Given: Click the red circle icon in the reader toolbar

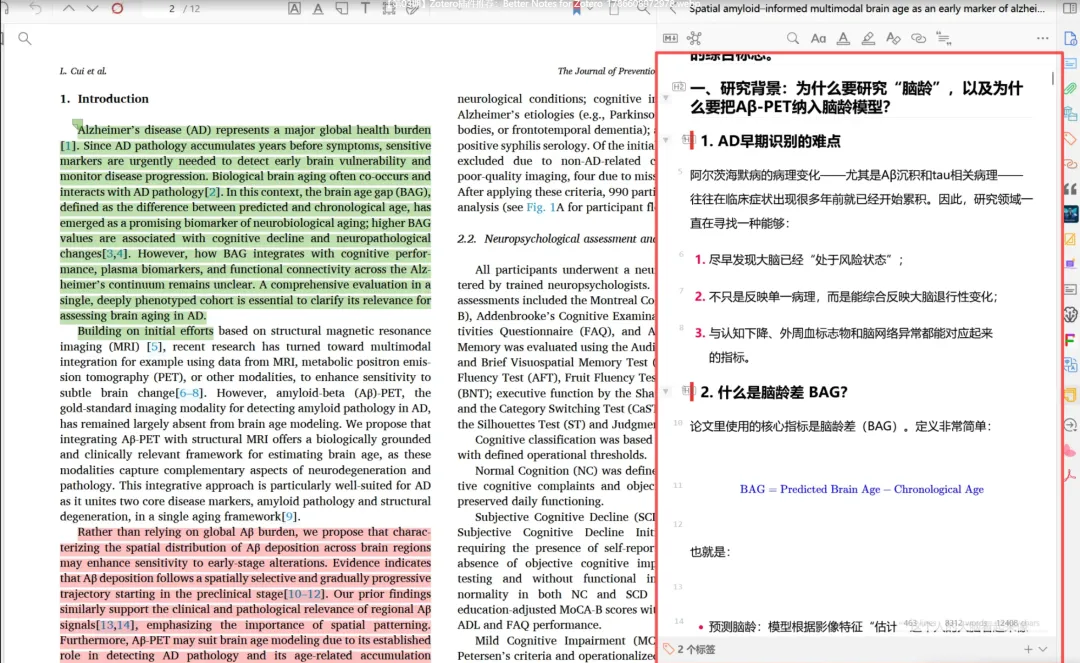Looking at the screenshot, I should point(117,9).
